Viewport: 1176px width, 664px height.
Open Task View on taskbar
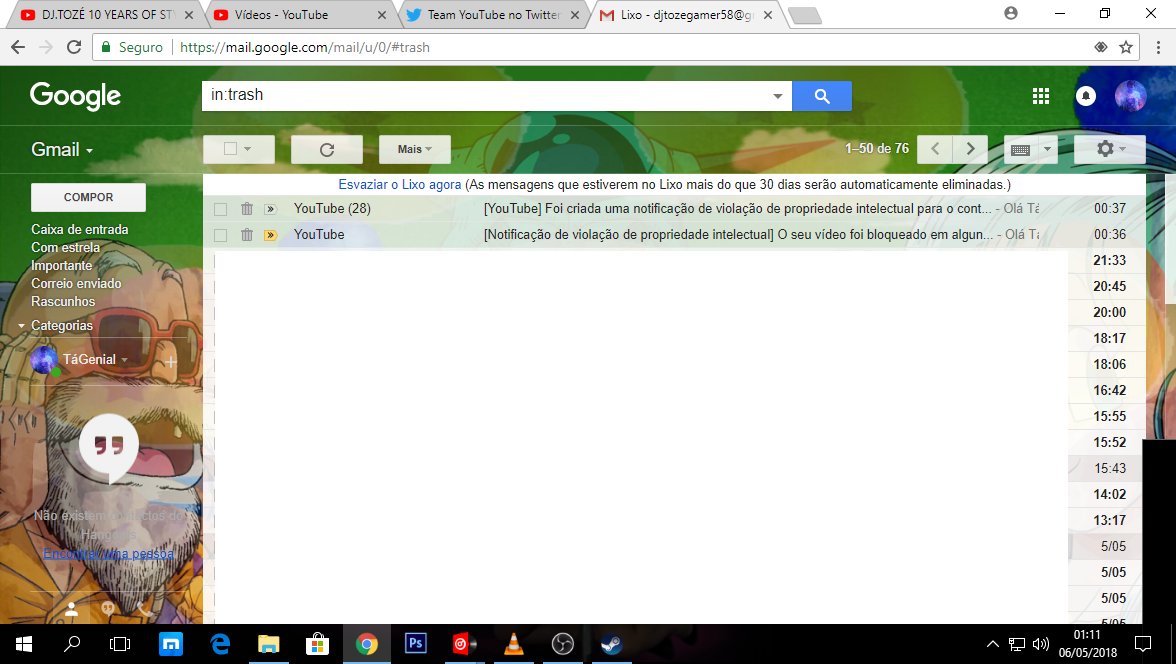[x=120, y=644]
